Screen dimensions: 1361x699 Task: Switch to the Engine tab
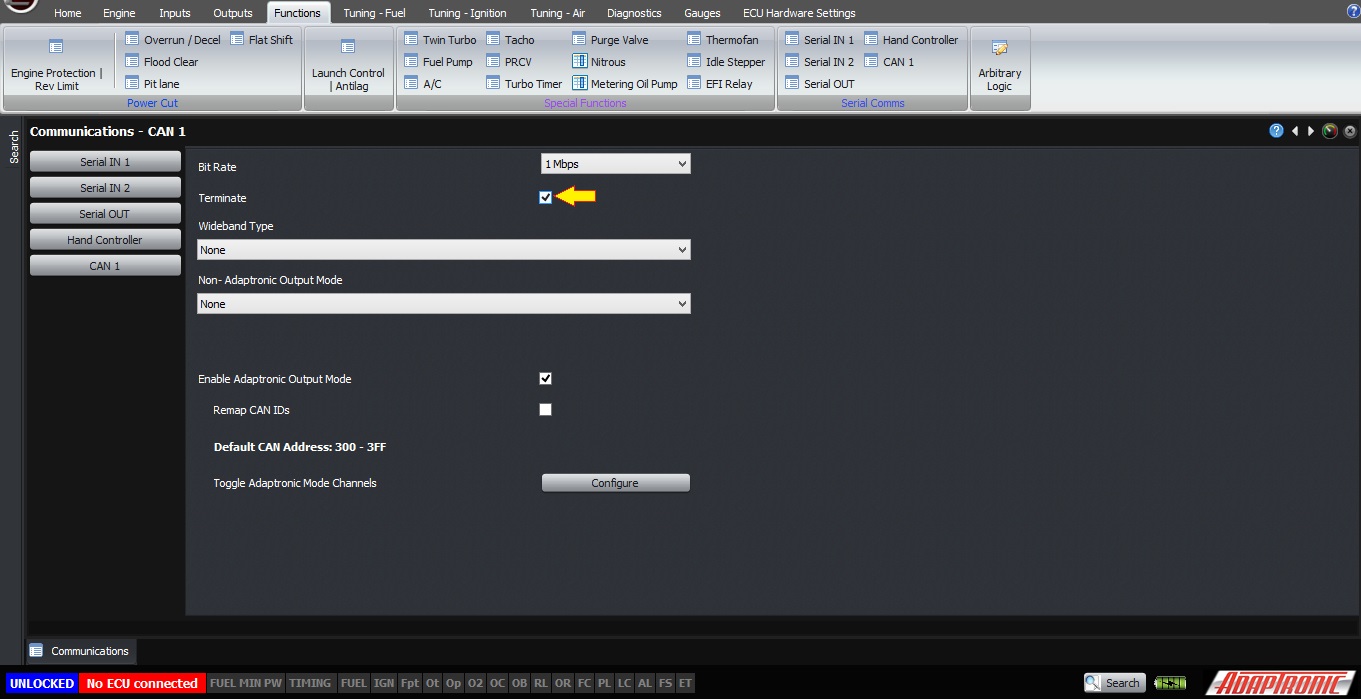tap(119, 13)
